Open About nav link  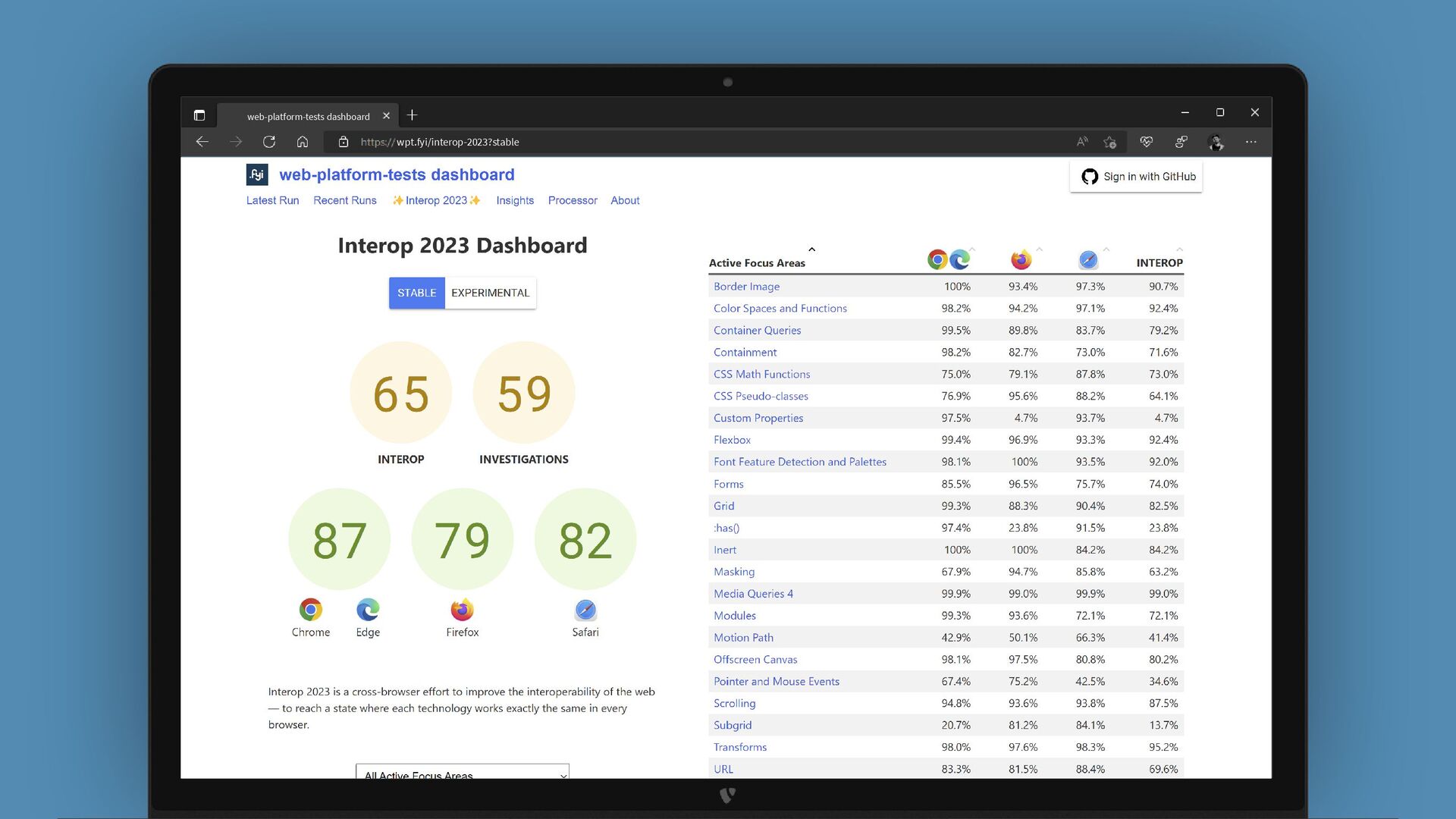coord(625,200)
